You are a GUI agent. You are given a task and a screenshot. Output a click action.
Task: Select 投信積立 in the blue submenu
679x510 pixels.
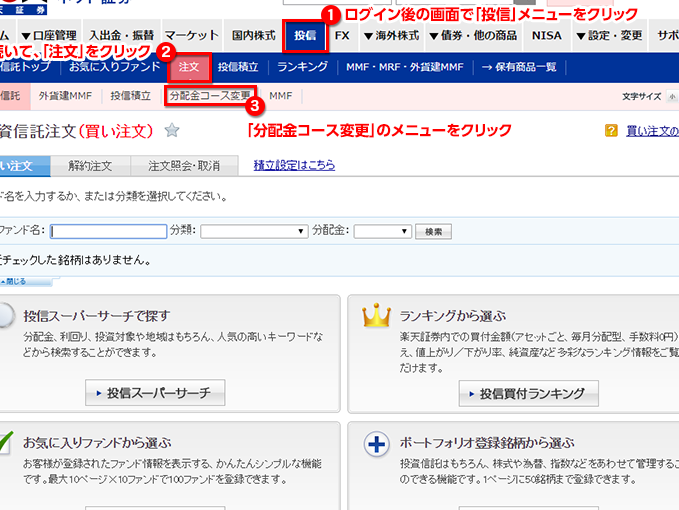[238, 67]
